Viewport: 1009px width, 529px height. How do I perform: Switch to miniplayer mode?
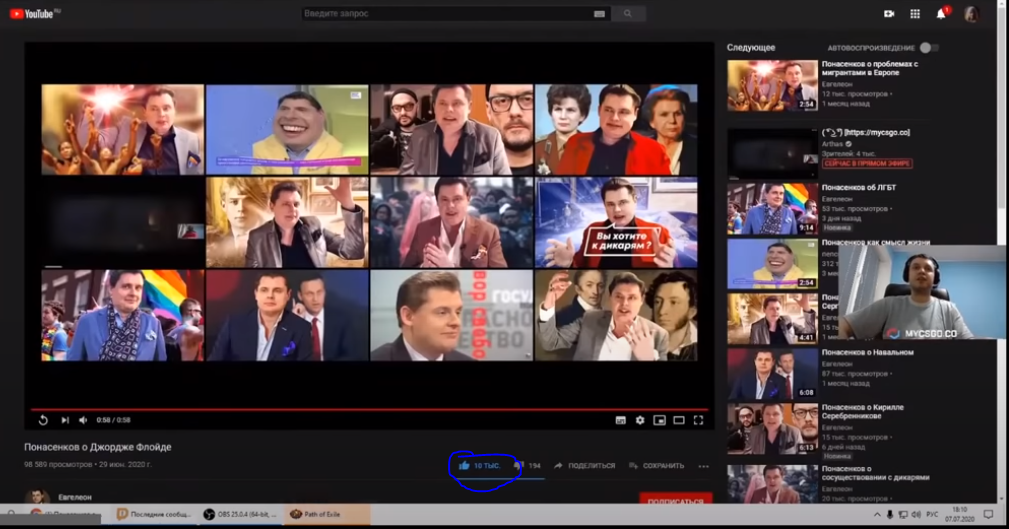pos(660,420)
